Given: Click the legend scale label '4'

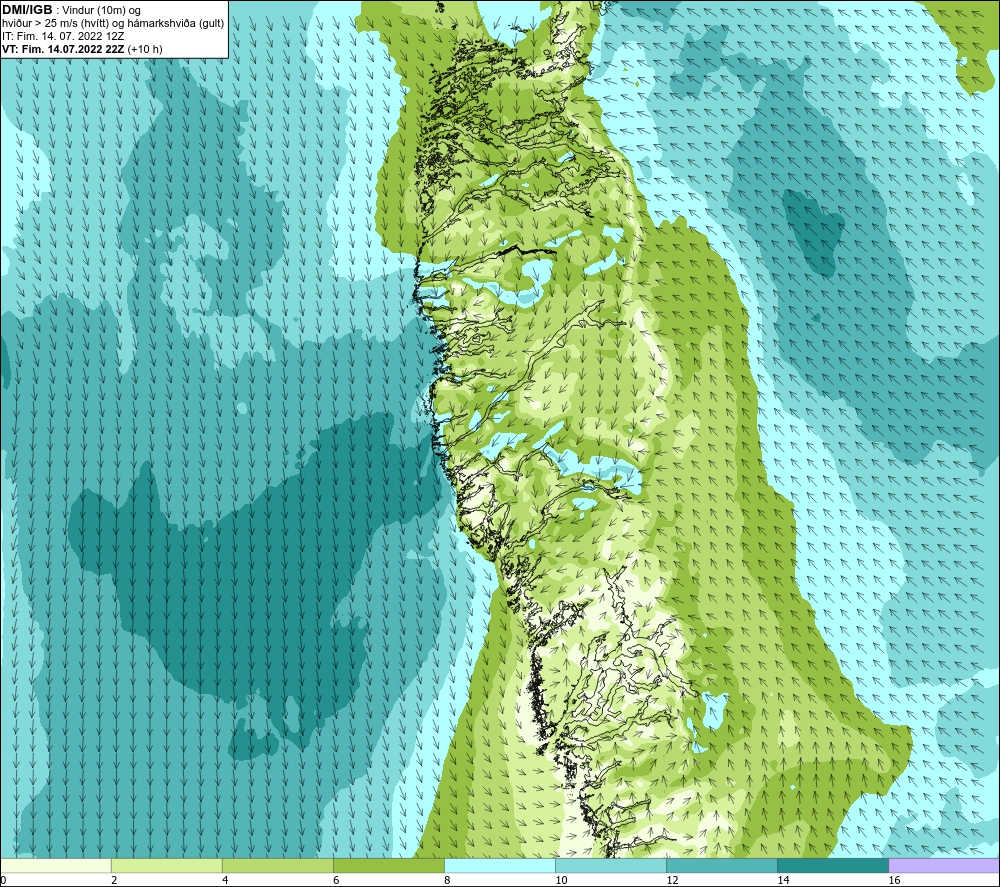Looking at the screenshot, I should [x=225, y=880].
